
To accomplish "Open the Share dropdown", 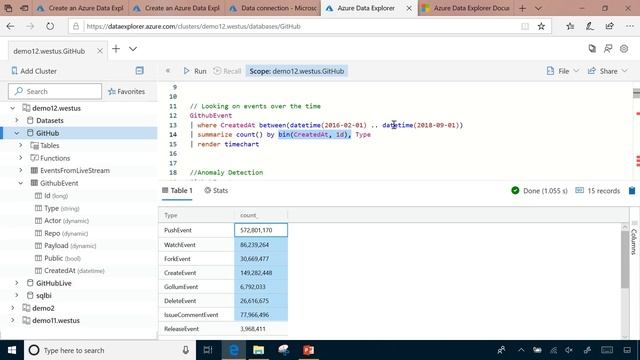I will point(607,71).
